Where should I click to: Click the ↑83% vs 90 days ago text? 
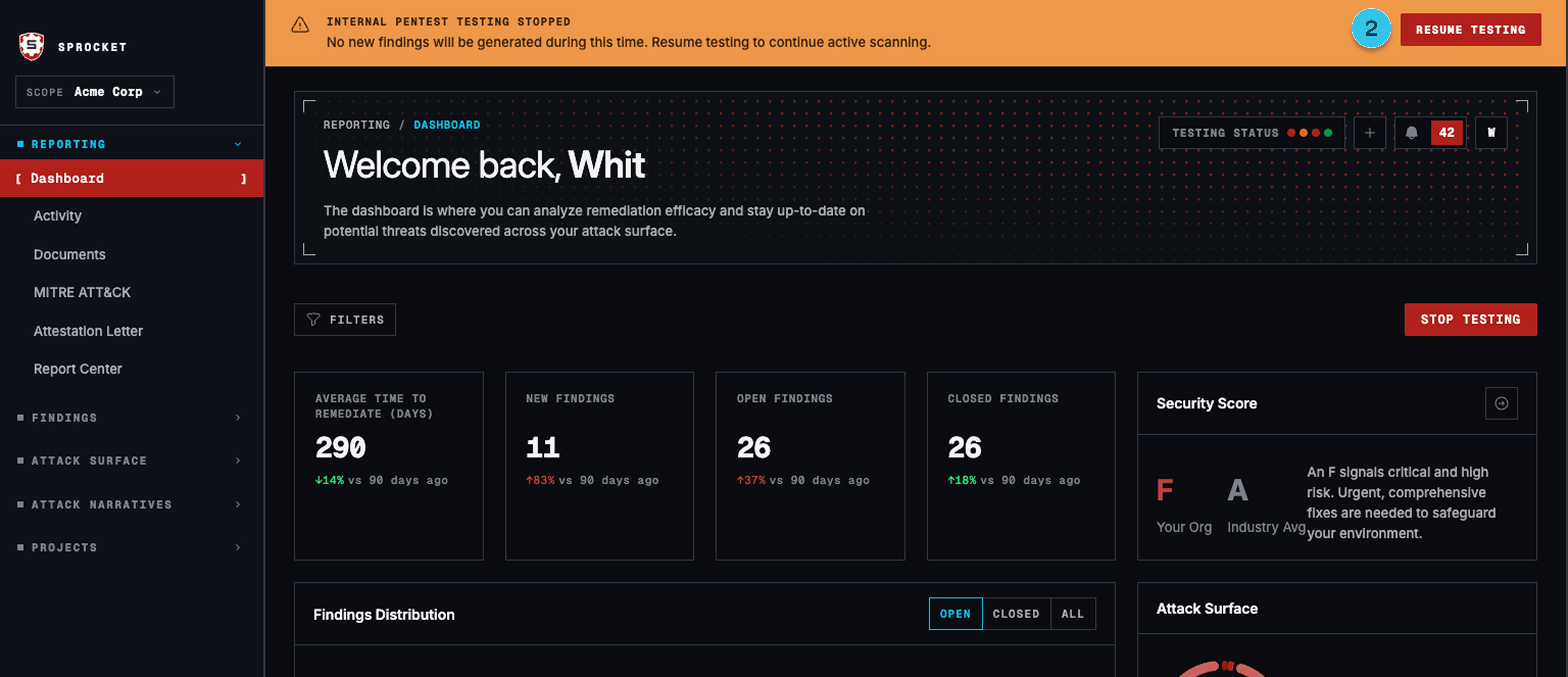[592, 480]
